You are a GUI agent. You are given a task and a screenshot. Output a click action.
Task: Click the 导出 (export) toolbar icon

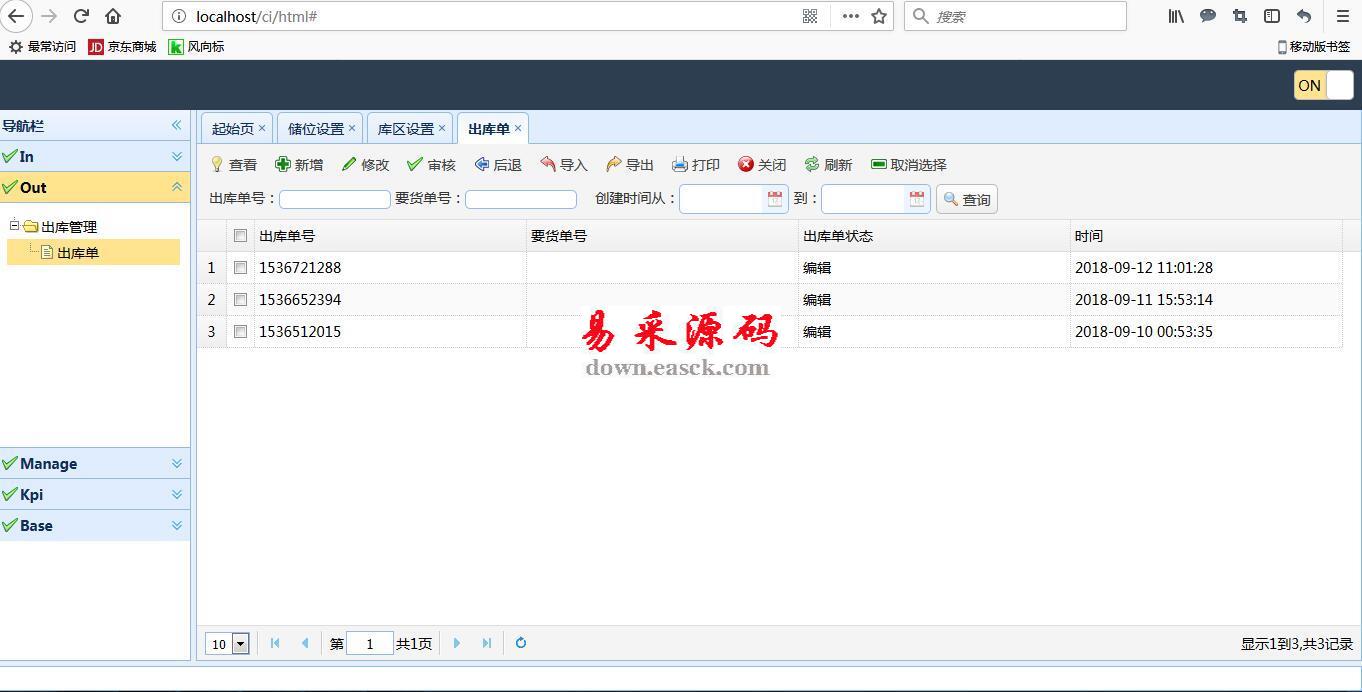pyautogui.click(x=614, y=165)
